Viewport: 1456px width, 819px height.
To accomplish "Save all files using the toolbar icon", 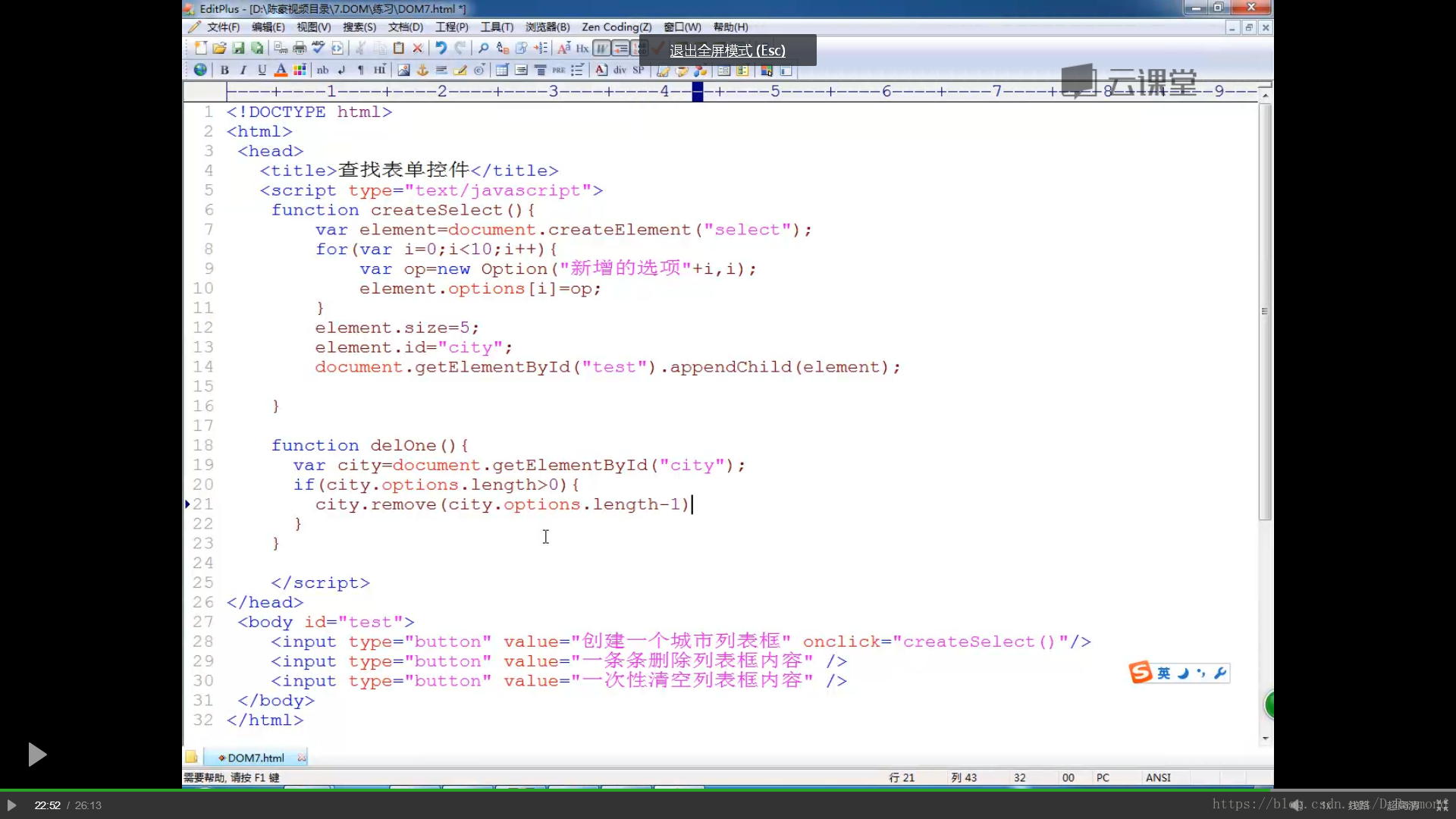I will coord(257,48).
